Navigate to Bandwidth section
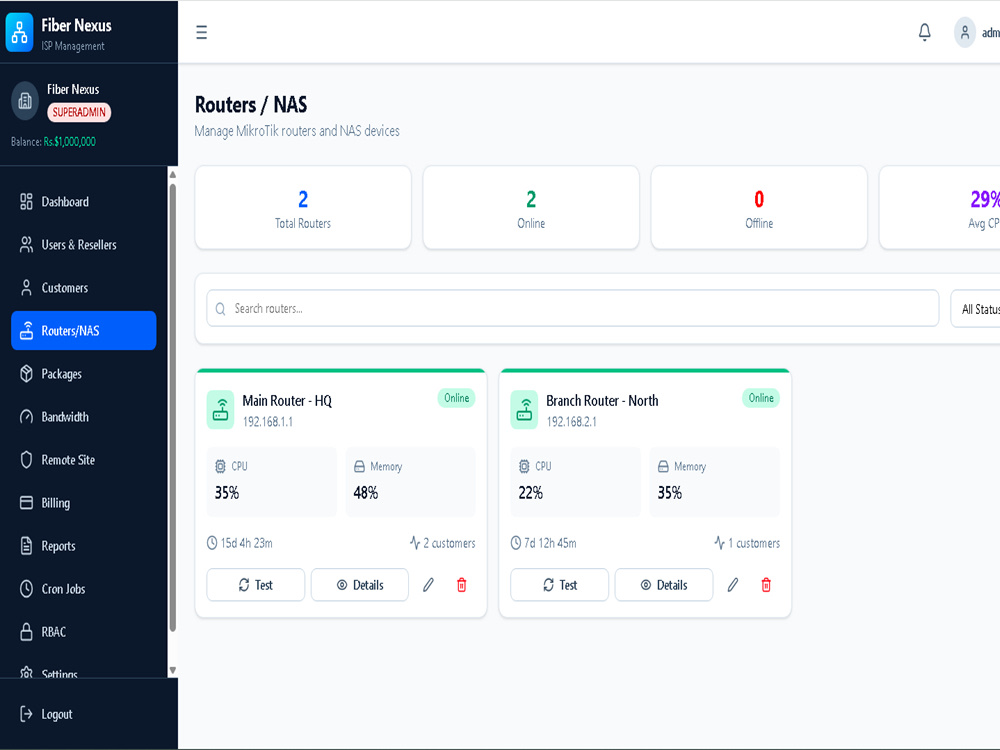The height and width of the screenshot is (750, 1000). (x=84, y=417)
